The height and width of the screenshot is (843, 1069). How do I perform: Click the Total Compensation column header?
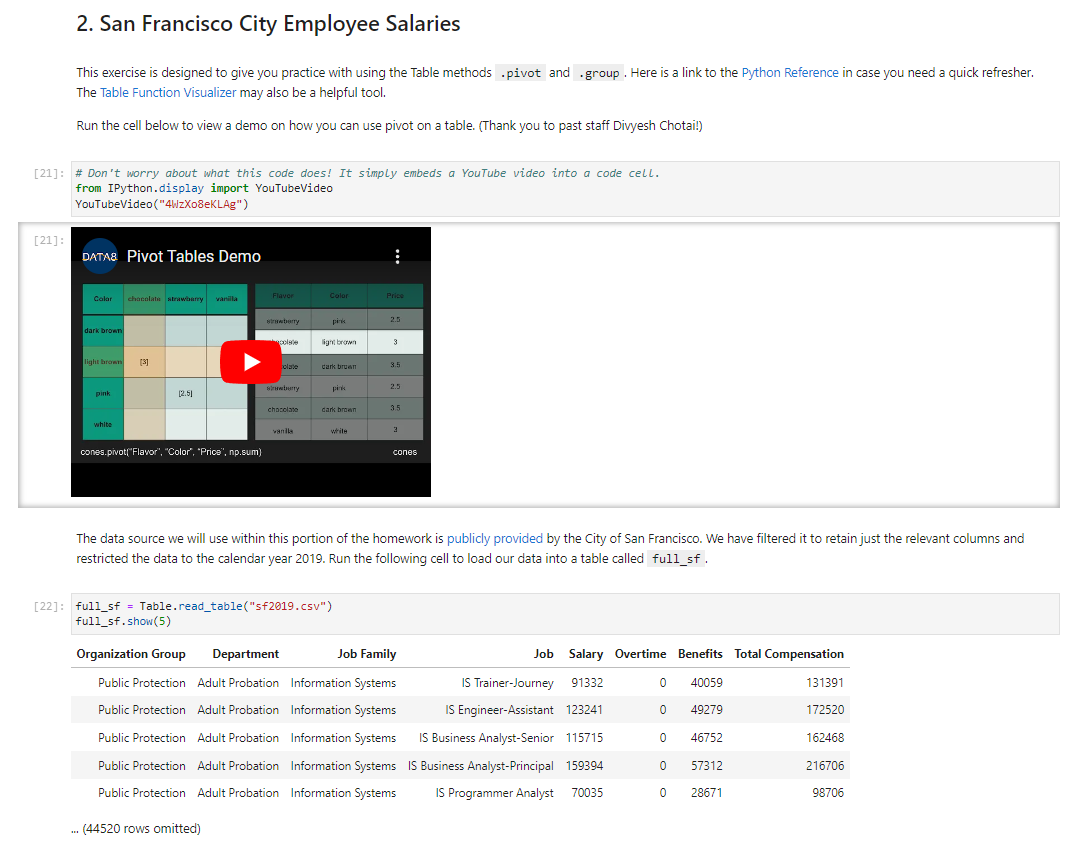pyautogui.click(x=789, y=654)
